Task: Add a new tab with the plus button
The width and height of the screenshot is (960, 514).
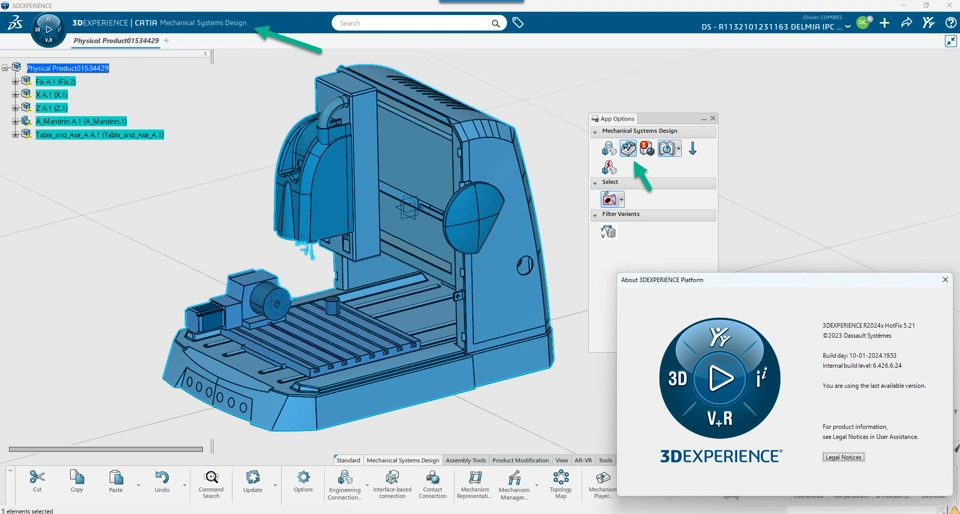Action: click(166, 40)
